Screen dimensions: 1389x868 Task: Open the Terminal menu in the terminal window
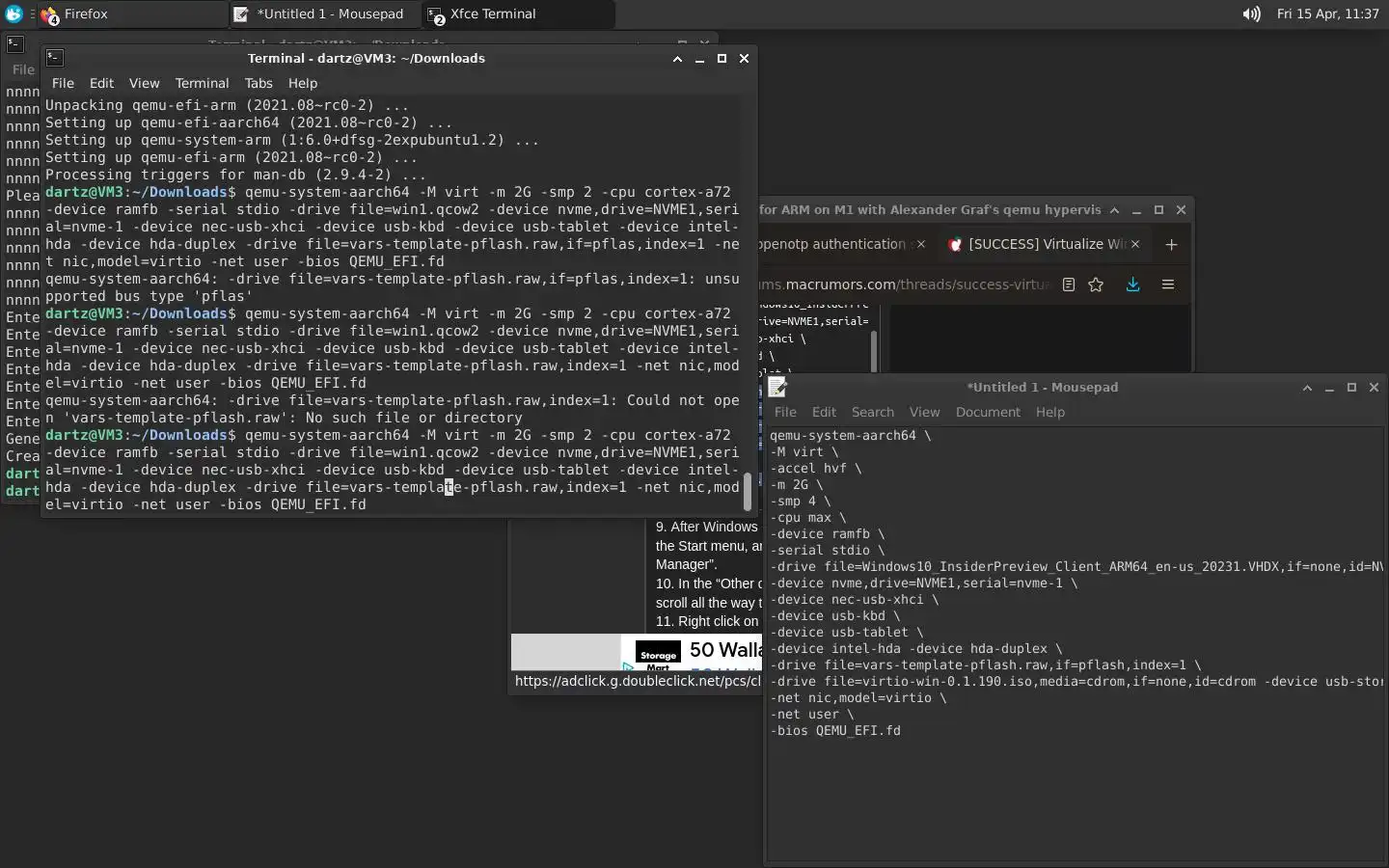(x=202, y=83)
